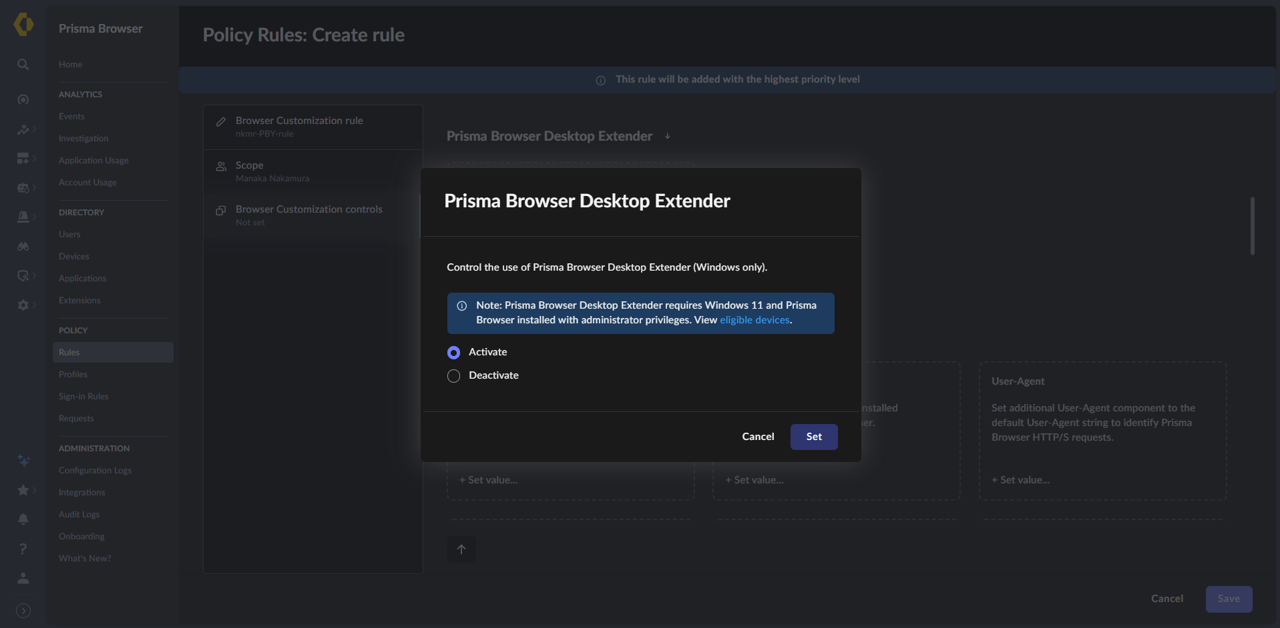
Task: Open Integrations under Administration
Action: pyautogui.click(x=81, y=492)
